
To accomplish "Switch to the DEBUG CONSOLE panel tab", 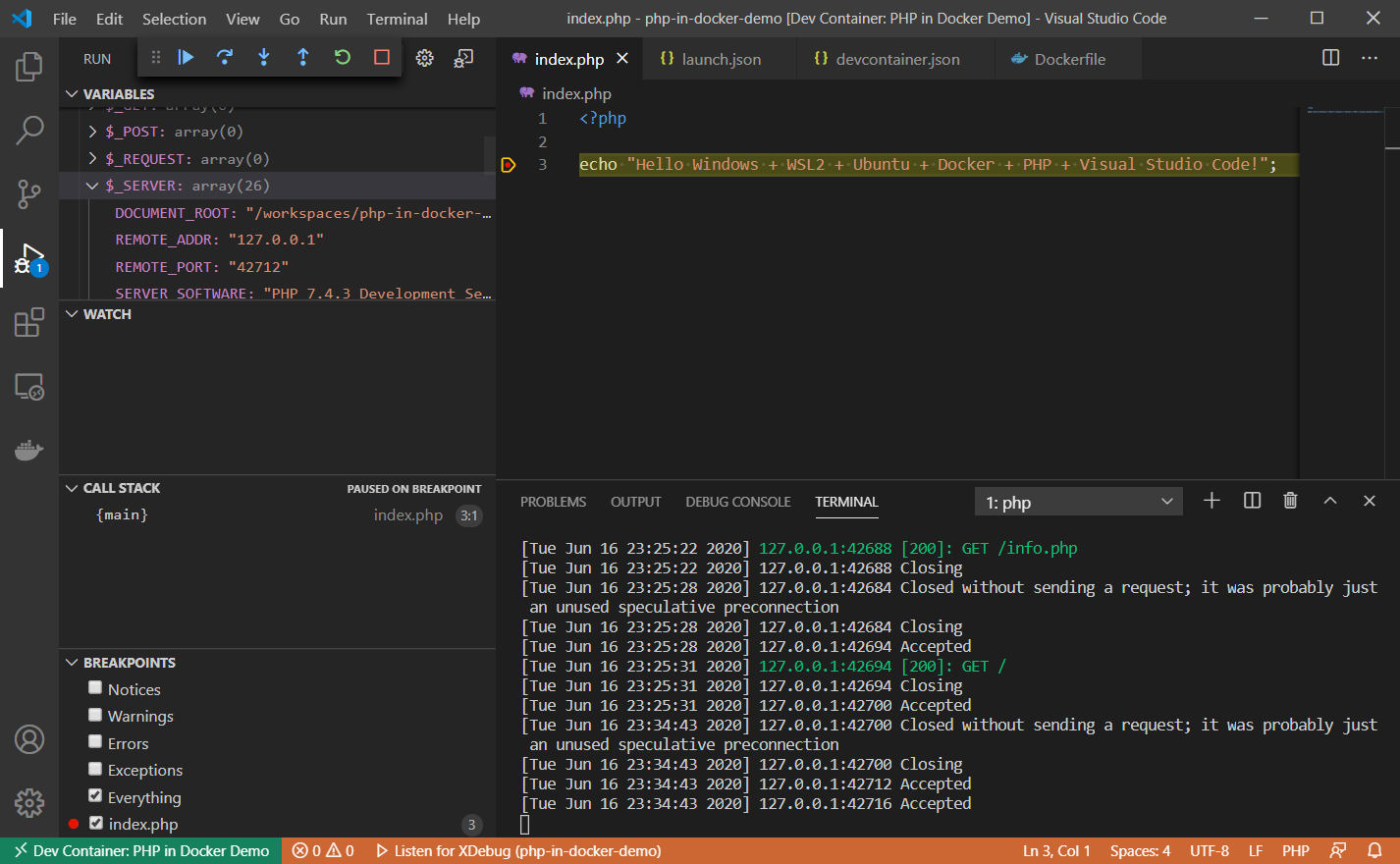I will (737, 502).
